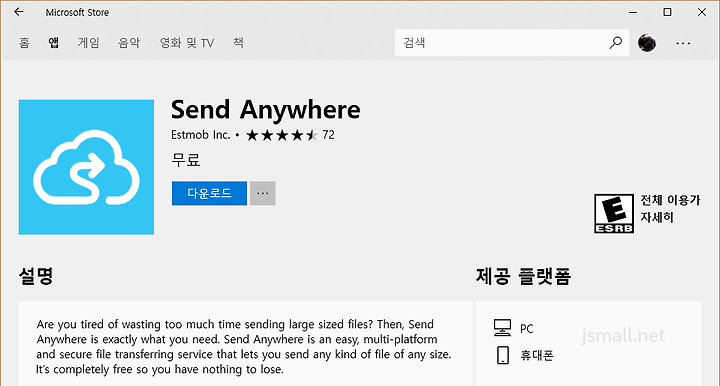Click the PC platform monitor icon
The height and width of the screenshot is (386, 720).
click(502, 328)
